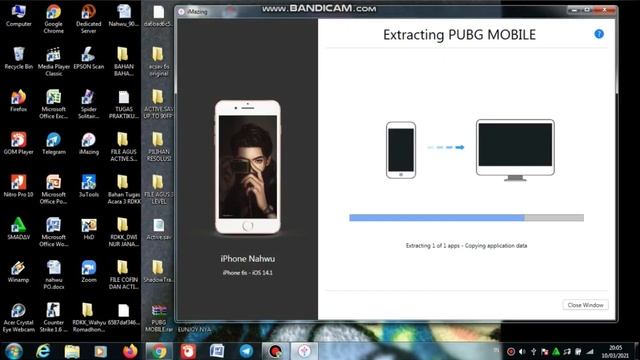The image size is (640, 360).
Task: Click the iPhone Nahwu device image
Action: point(248,167)
